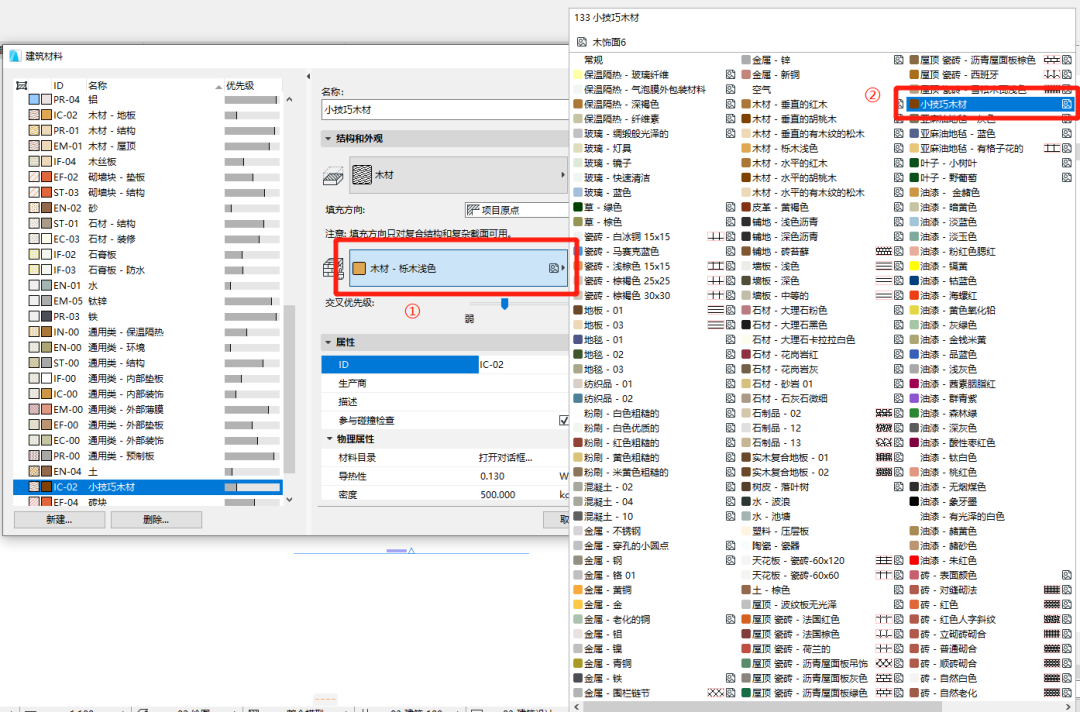
Task: Click the 木材 hatch pattern preview icon
Action: pyautogui.click(x=363, y=173)
